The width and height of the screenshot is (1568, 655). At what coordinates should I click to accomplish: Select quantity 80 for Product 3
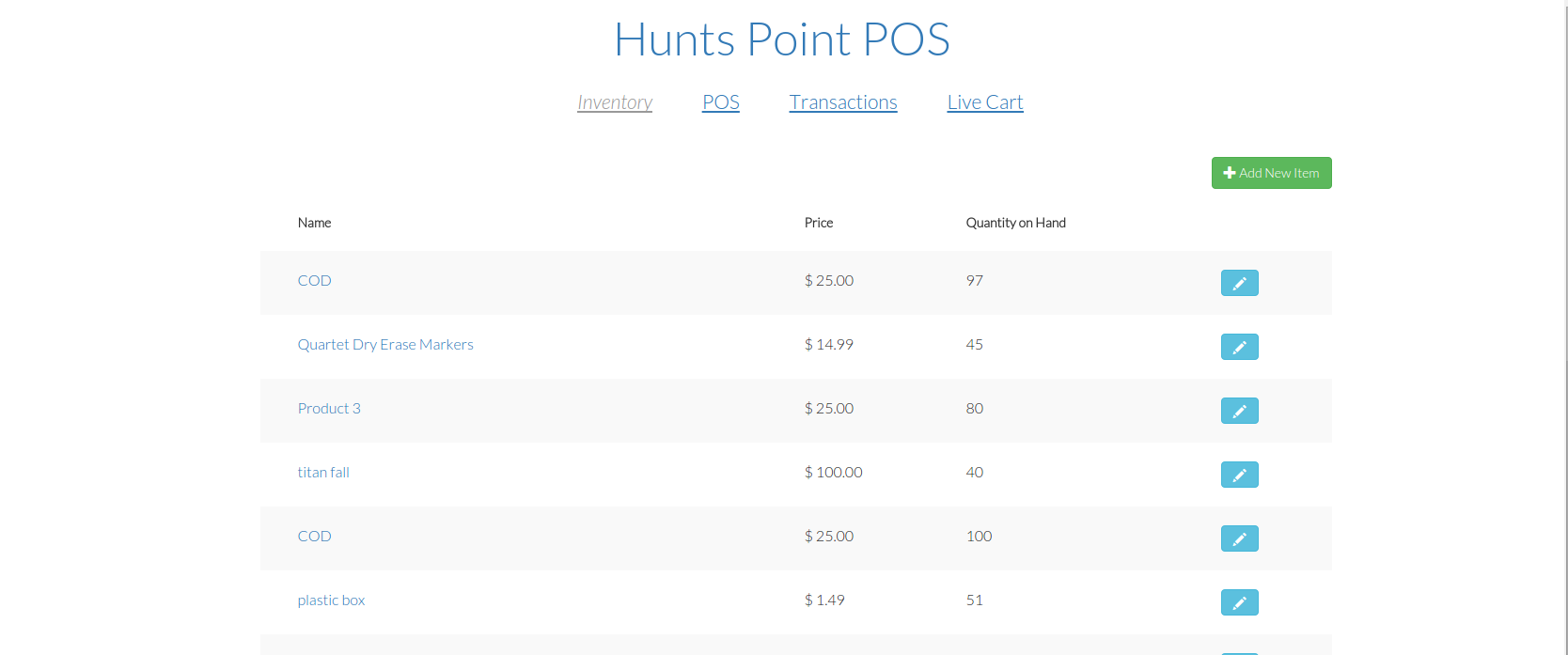coord(975,408)
